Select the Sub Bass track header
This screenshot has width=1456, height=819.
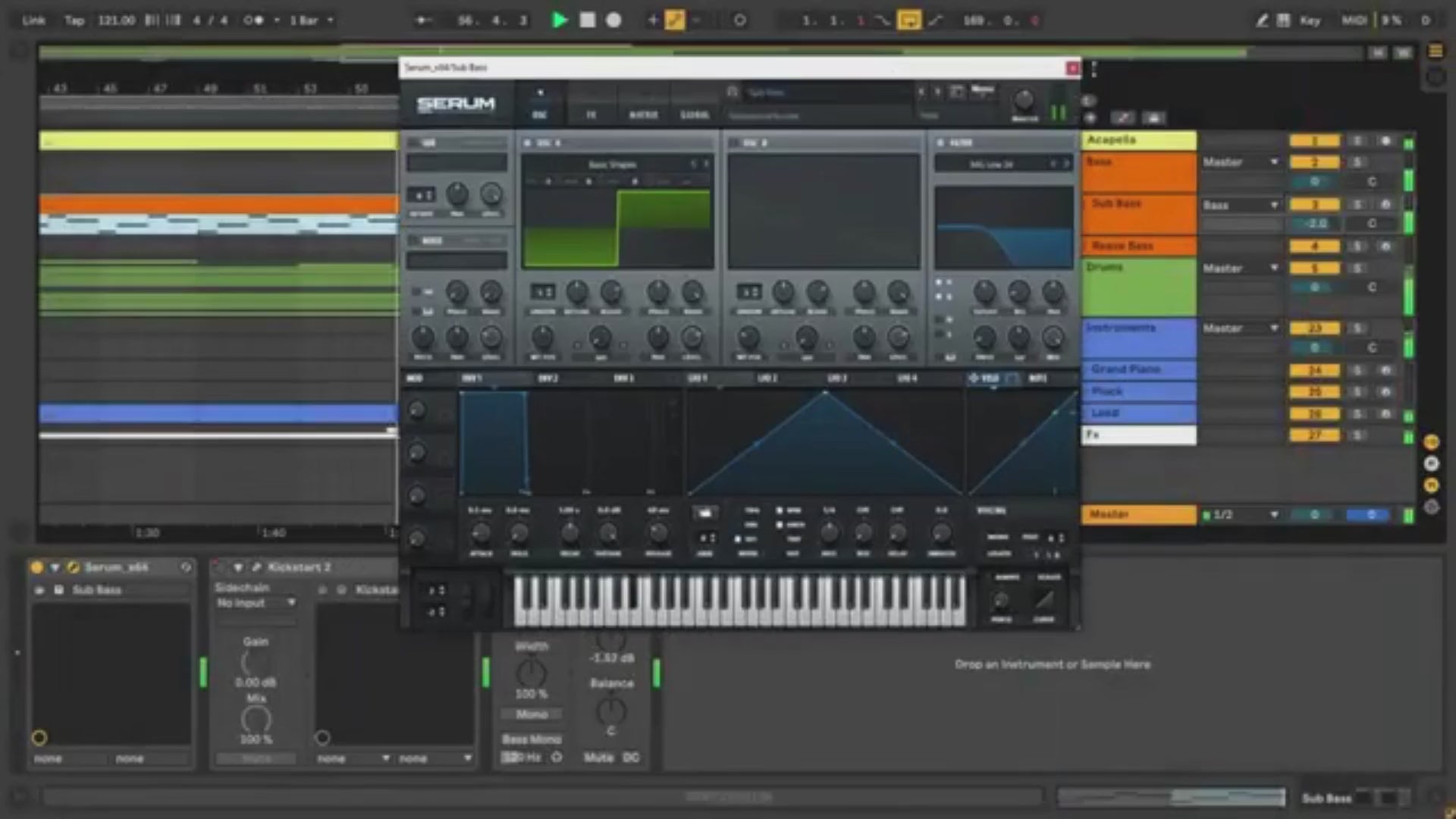coord(1139,214)
